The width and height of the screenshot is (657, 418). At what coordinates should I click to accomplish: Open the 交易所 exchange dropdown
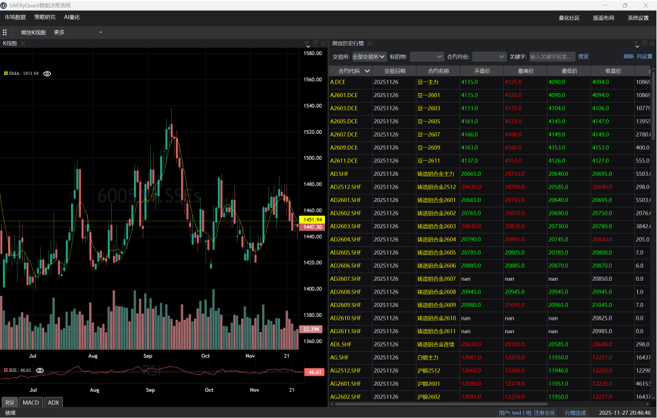click(x=368, y=57)
